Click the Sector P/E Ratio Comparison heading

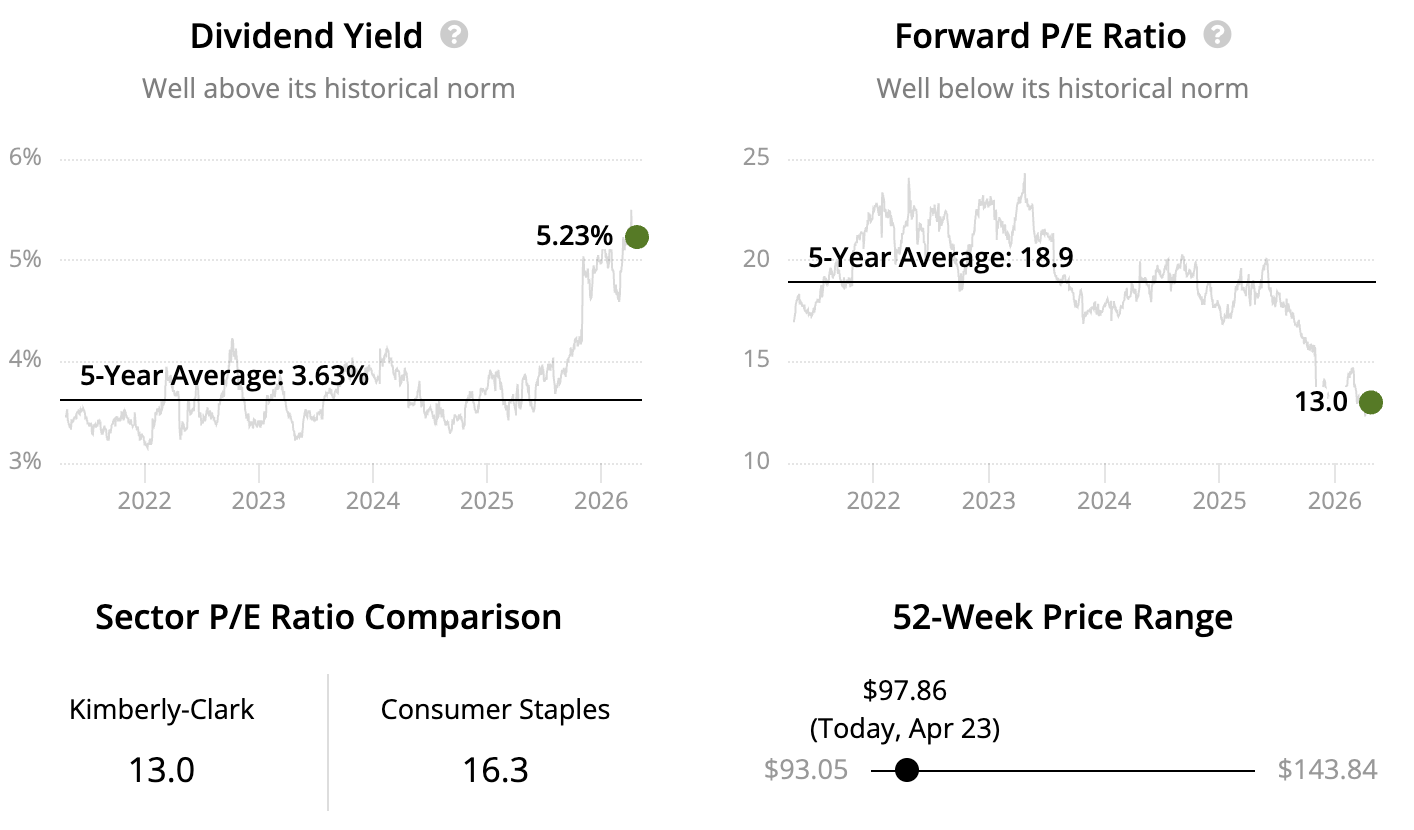(328, 617)
